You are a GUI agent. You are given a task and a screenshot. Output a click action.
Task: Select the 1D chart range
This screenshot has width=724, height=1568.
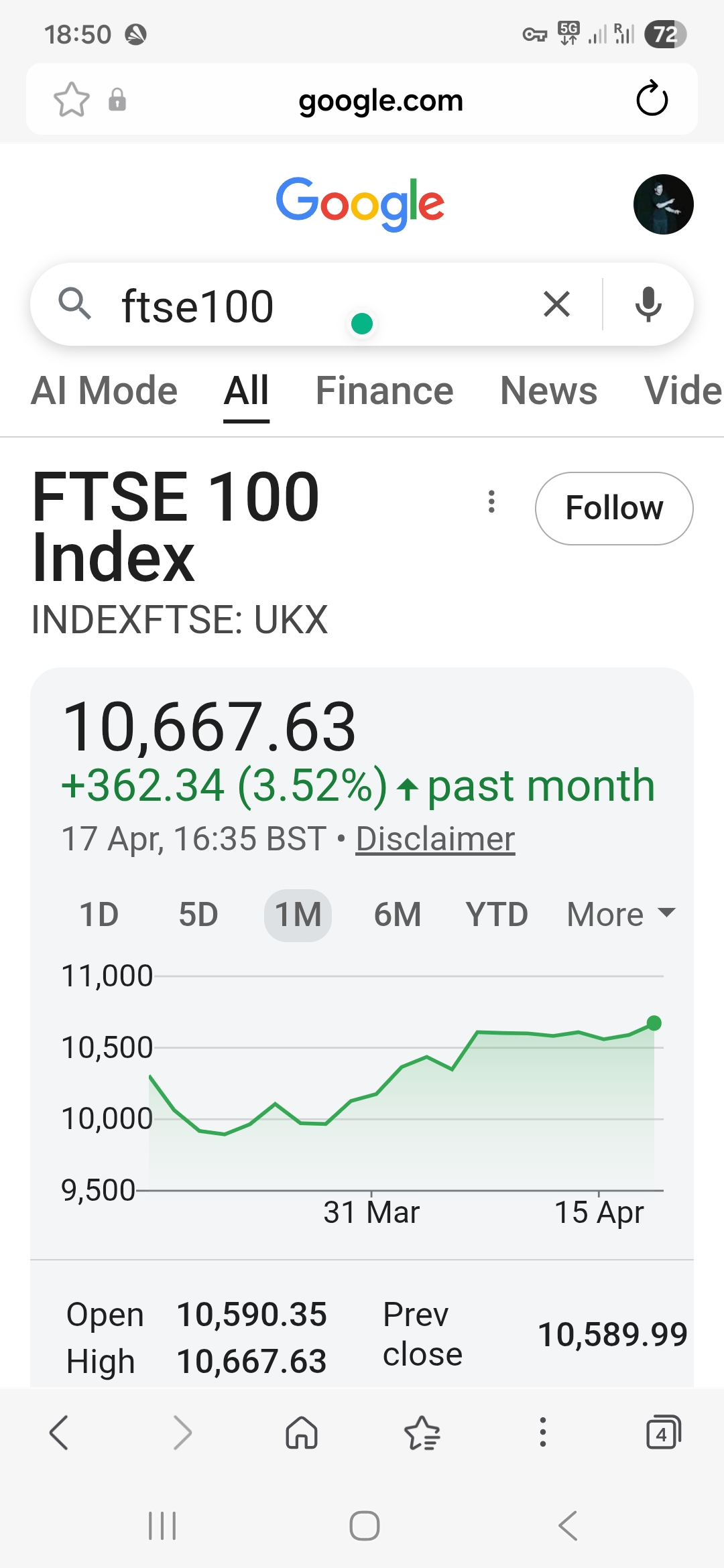99,915
